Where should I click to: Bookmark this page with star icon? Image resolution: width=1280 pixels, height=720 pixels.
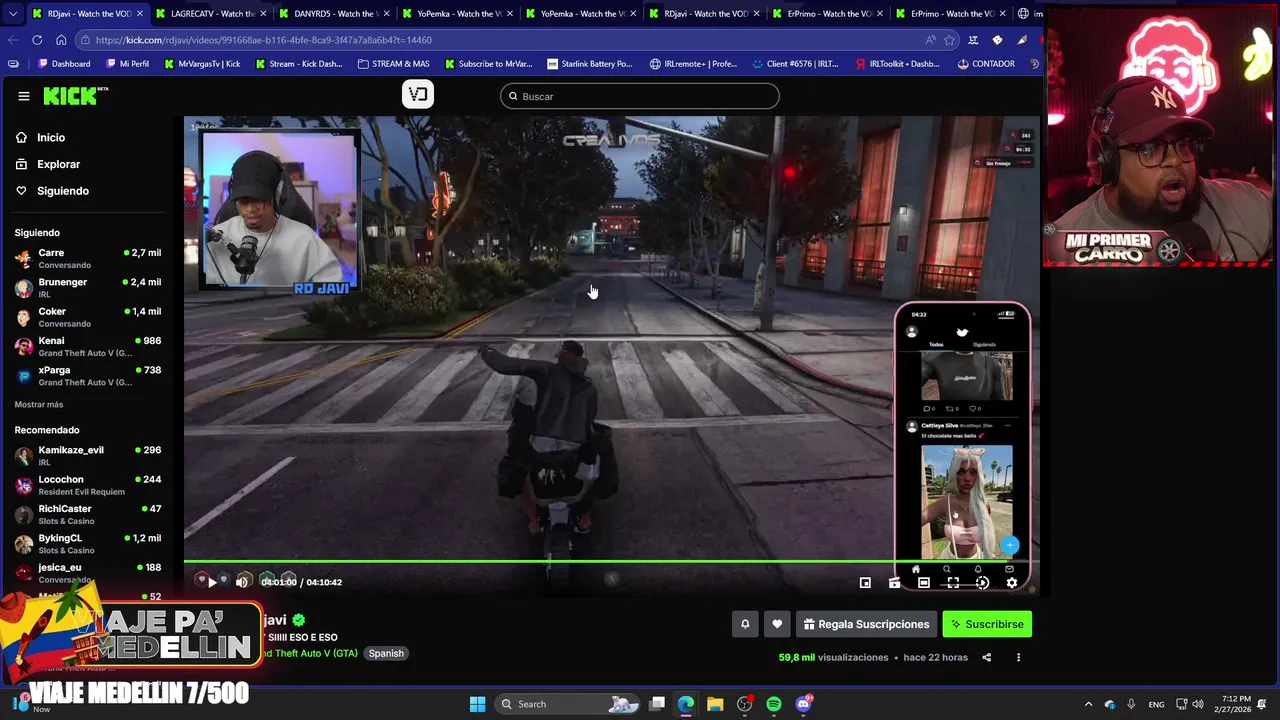(949, 40)
